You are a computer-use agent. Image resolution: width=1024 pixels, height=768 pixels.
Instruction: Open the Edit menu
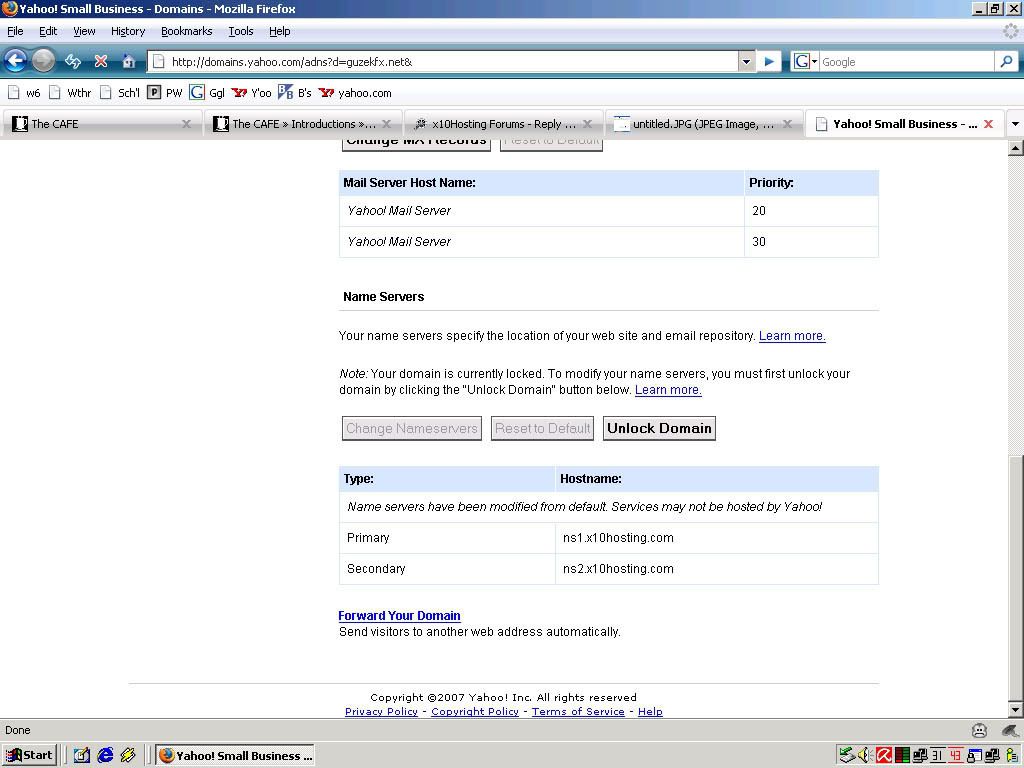coord(48,31)
